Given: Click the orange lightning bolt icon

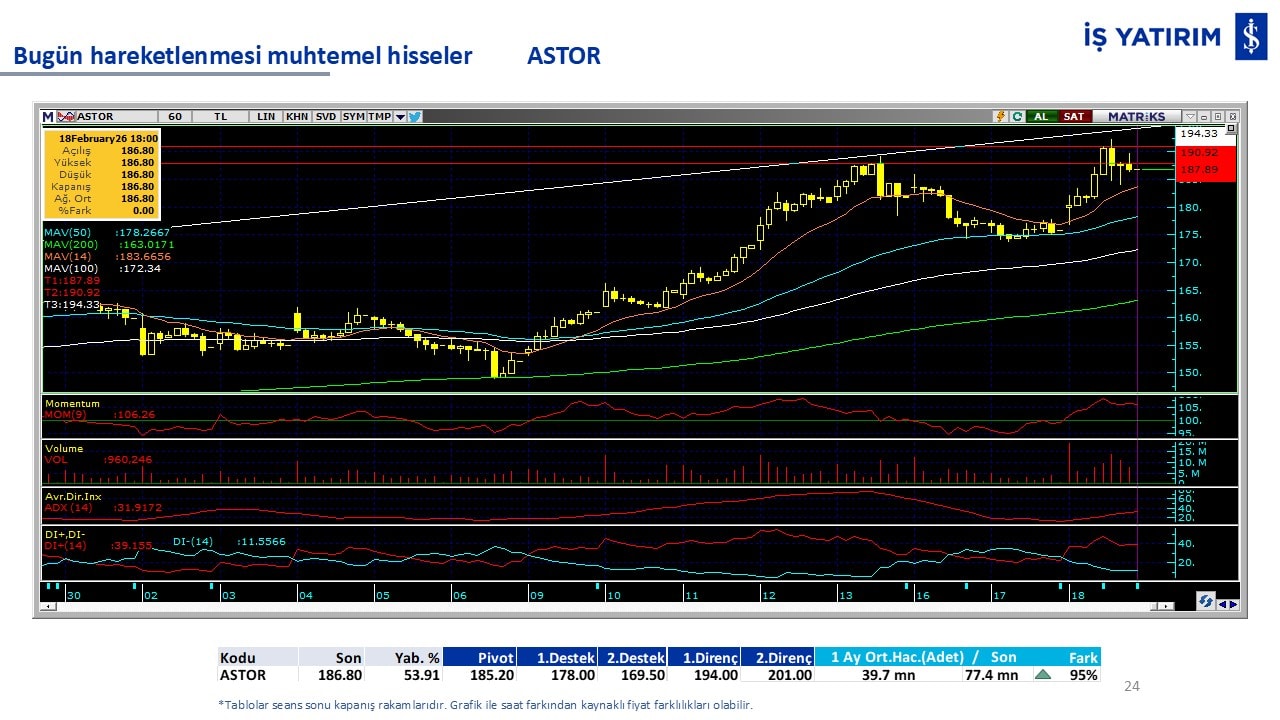Looking at the screenshot, I should 999,117.
